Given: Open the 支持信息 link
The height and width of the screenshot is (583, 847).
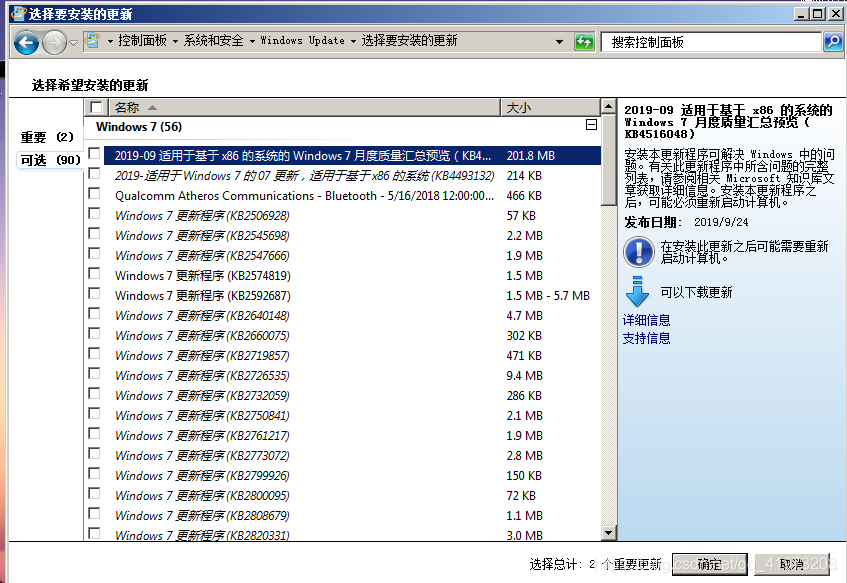Looking at the screenshot, I should [646, 338].
